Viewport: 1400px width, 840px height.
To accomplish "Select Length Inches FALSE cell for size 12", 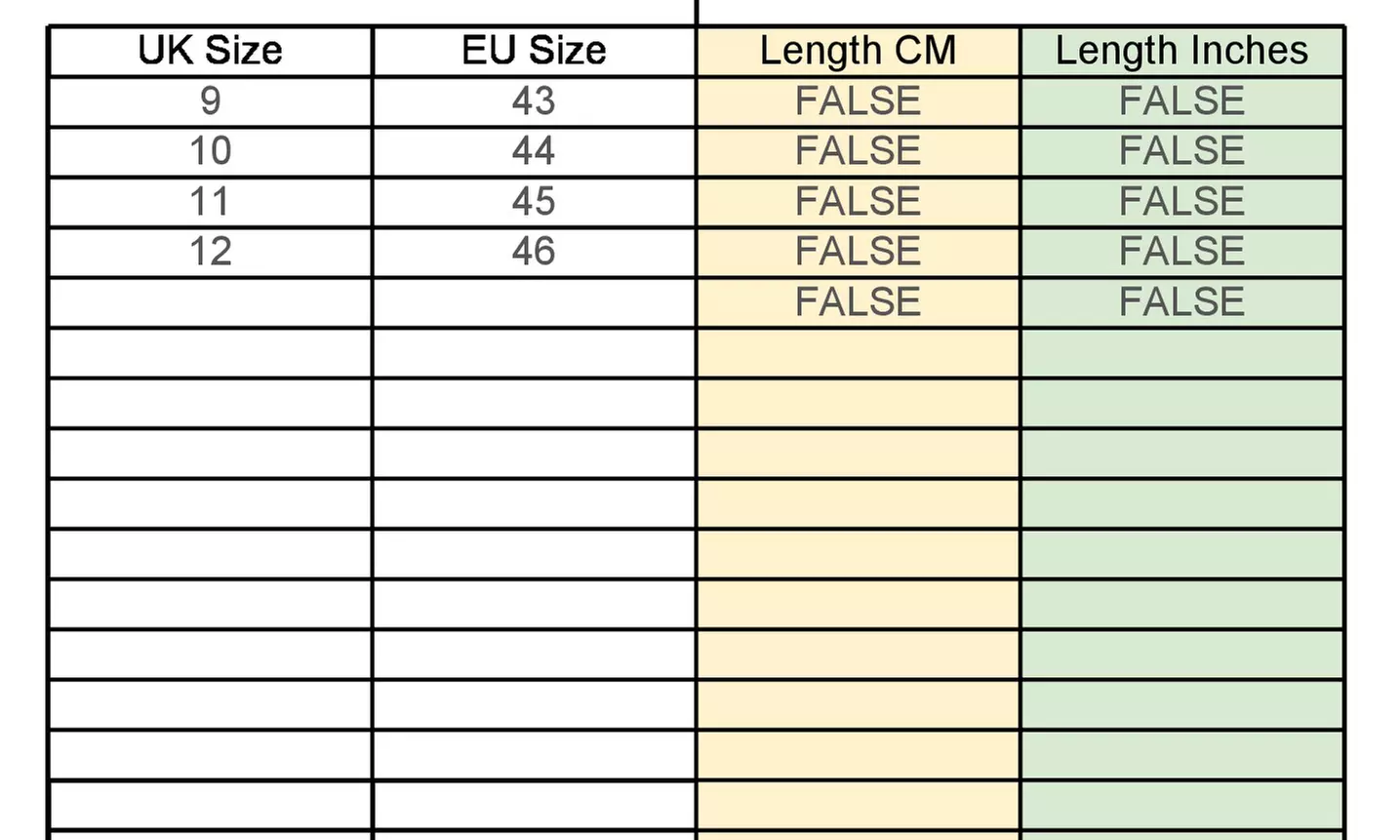I will tap(1181, 252).
